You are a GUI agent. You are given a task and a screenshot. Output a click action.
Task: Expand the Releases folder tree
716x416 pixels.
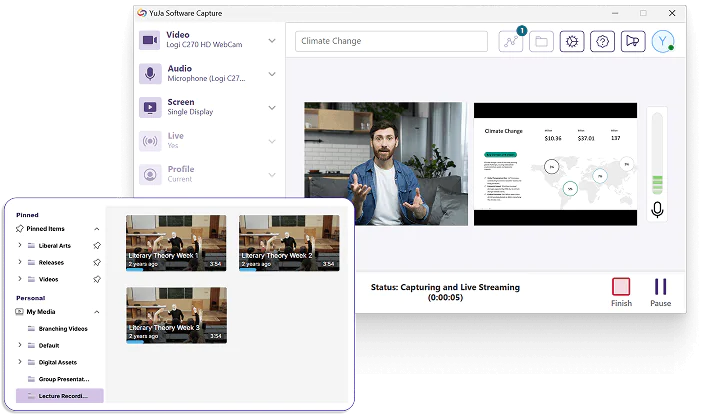(20, 262)
